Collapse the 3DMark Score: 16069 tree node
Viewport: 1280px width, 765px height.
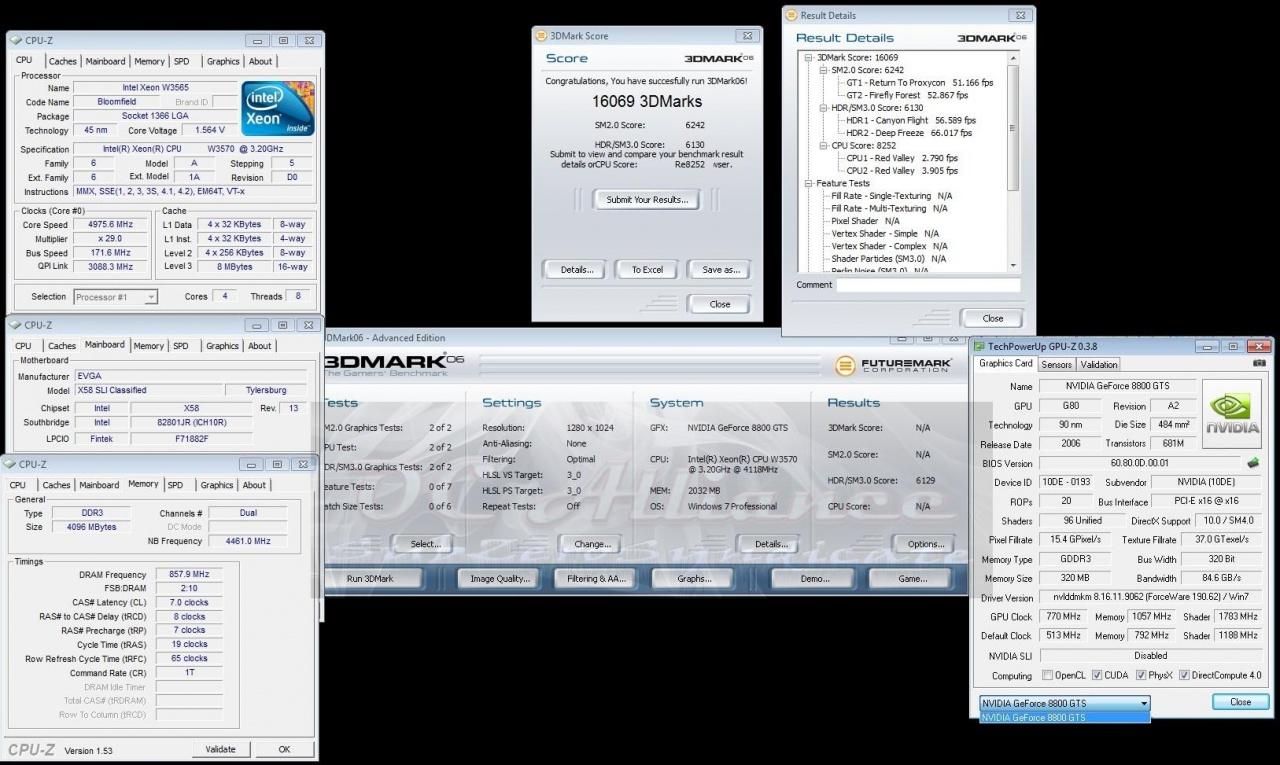[x=809, y=58]
